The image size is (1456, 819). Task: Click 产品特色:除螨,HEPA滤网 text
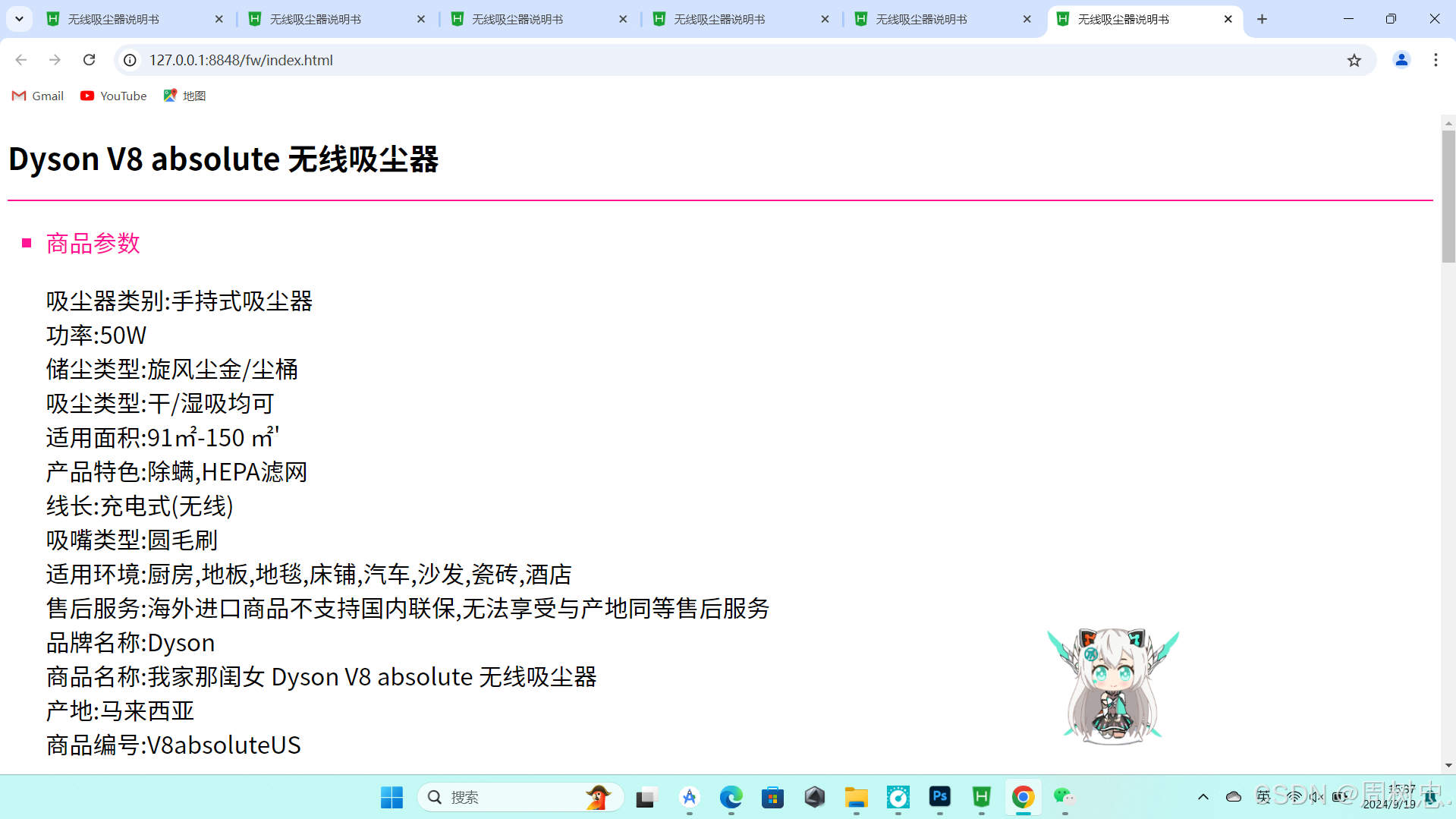pos(177,472)
